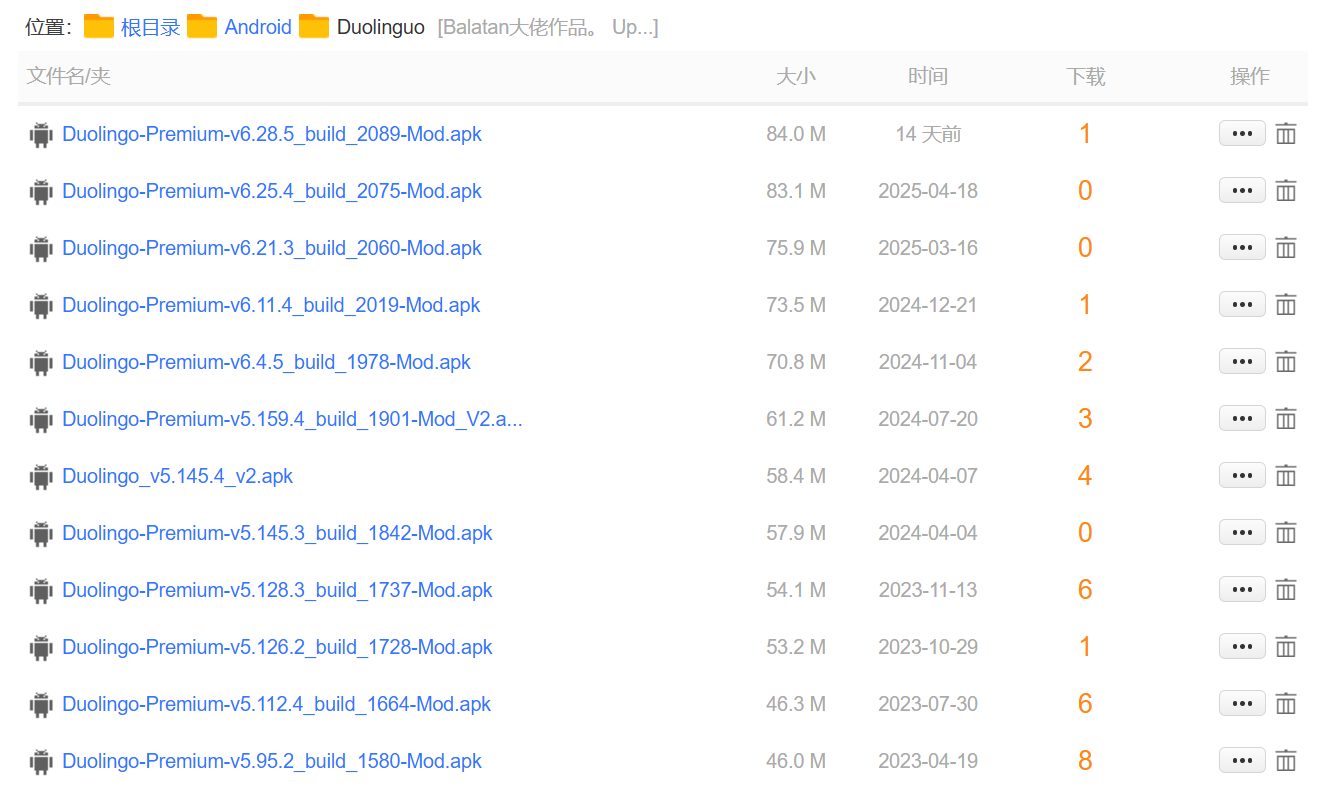Open more options for v5.128.3 build 1737
This screenshot has height=786, width=1344.
pos(1242,589)
